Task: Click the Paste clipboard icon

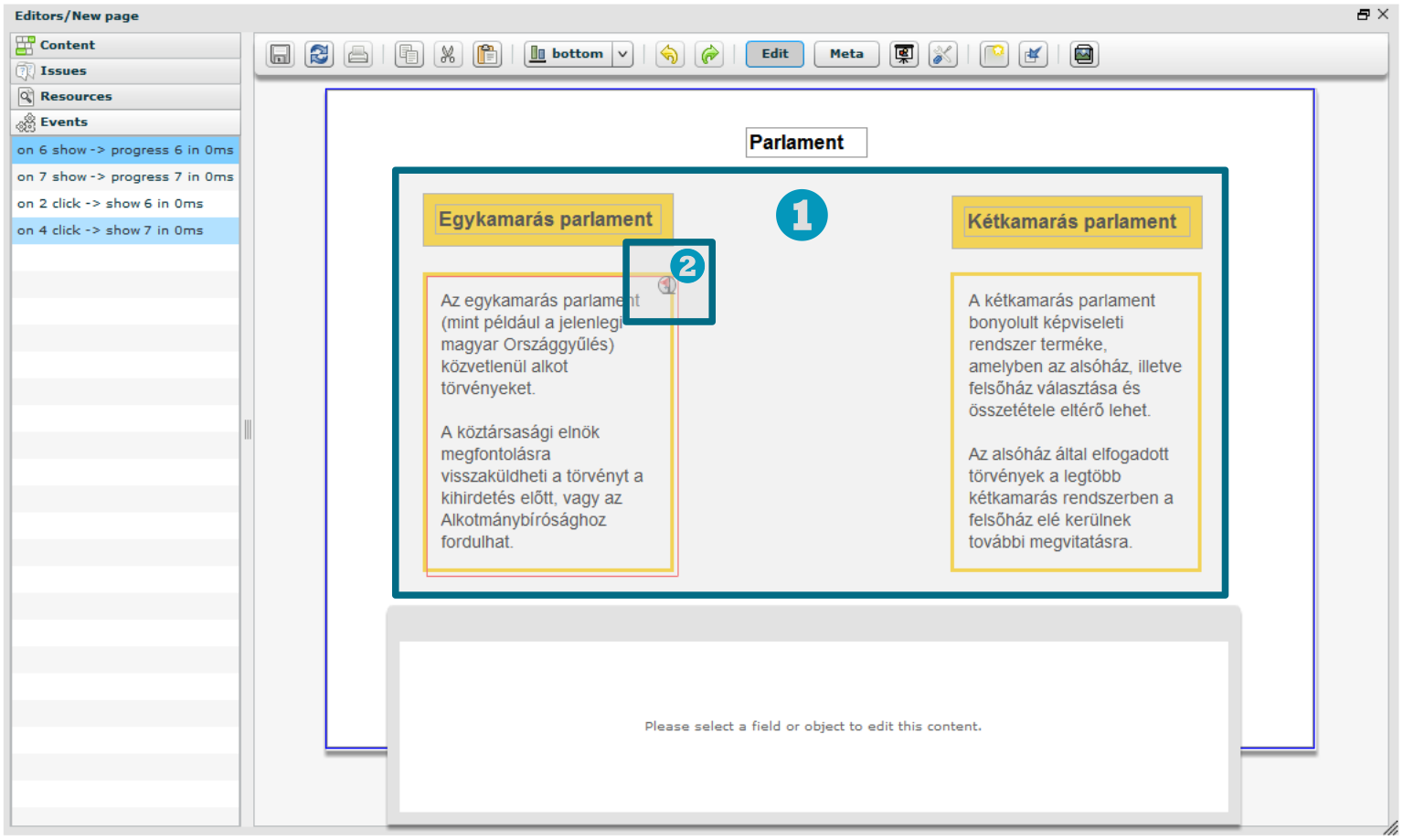Action: [x=487, y=55]
